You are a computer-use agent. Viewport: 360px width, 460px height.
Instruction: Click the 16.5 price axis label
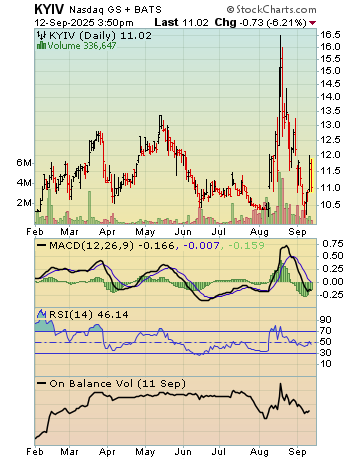330,35
